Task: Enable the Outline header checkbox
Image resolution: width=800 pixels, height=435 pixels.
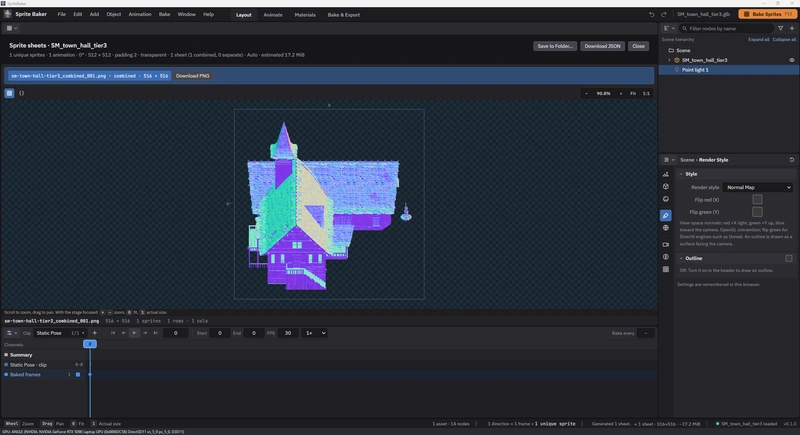Action: (789, 259)
